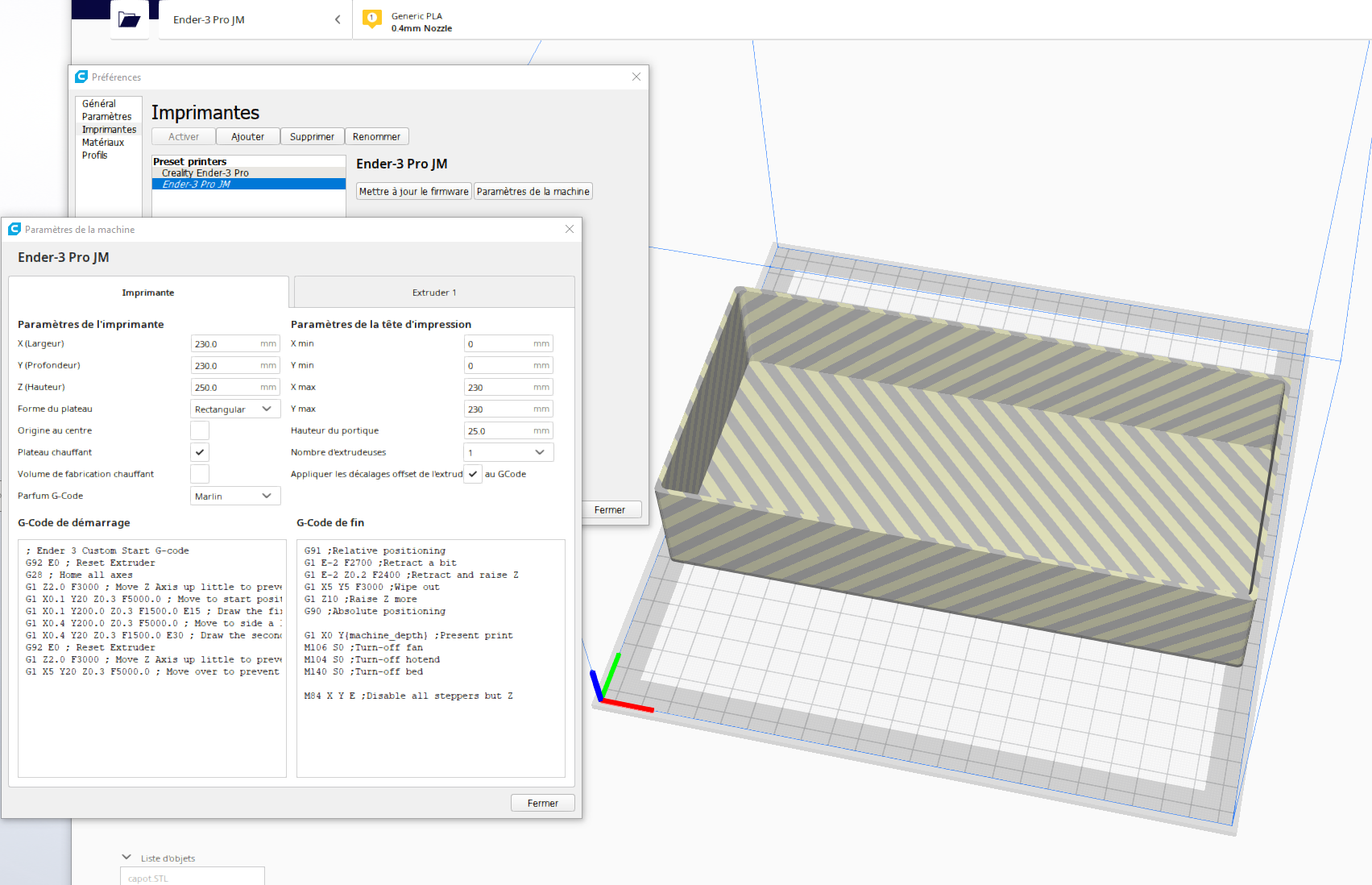
Task: Close the Préférences window with X
Action: [x=636, y=77]
